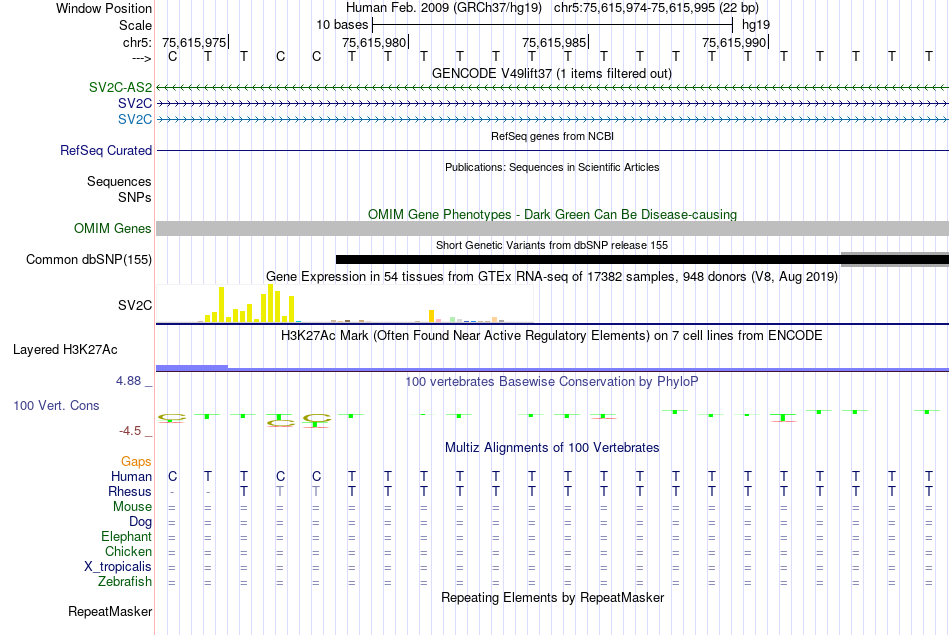
Task: Click the 75,615,975 coordinate on ruler
Action: point(194,42)
